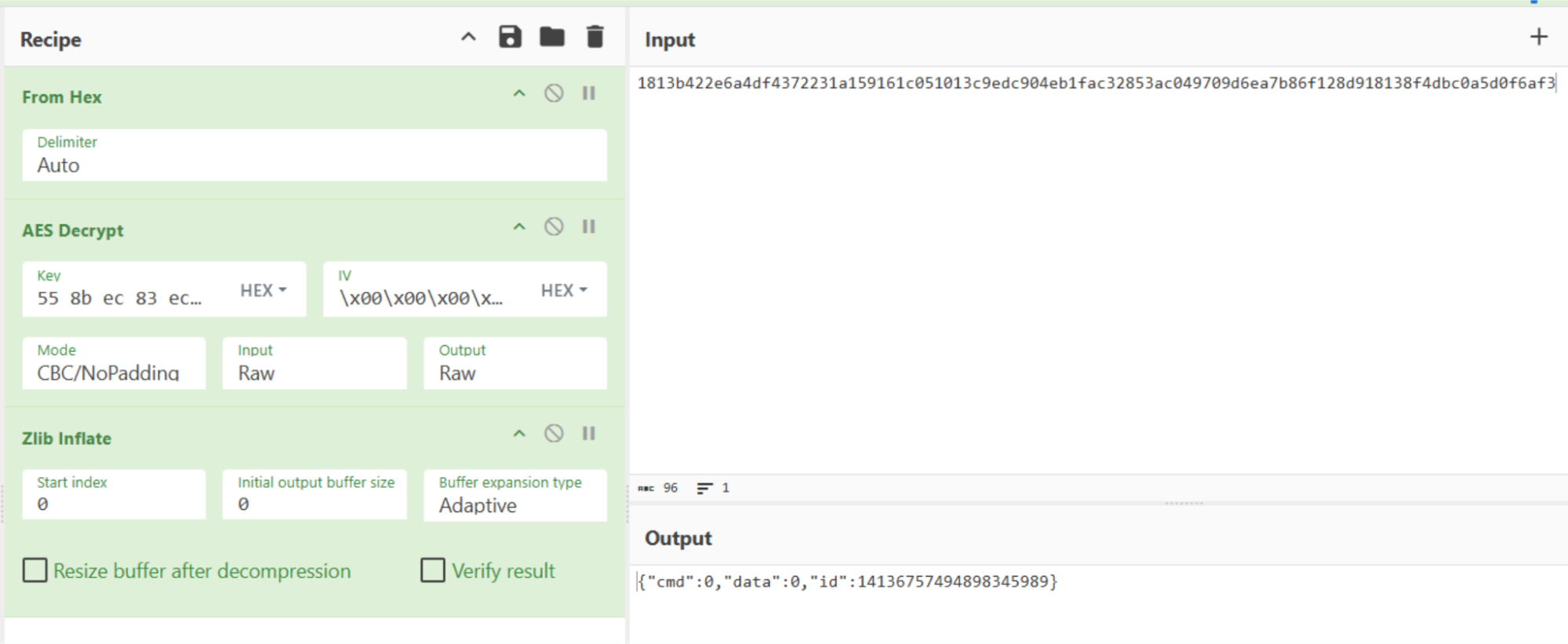This screenshot has height=644, width=1568.
Task: Open the IV format HEX dropdown
Action: click(564, 290)
